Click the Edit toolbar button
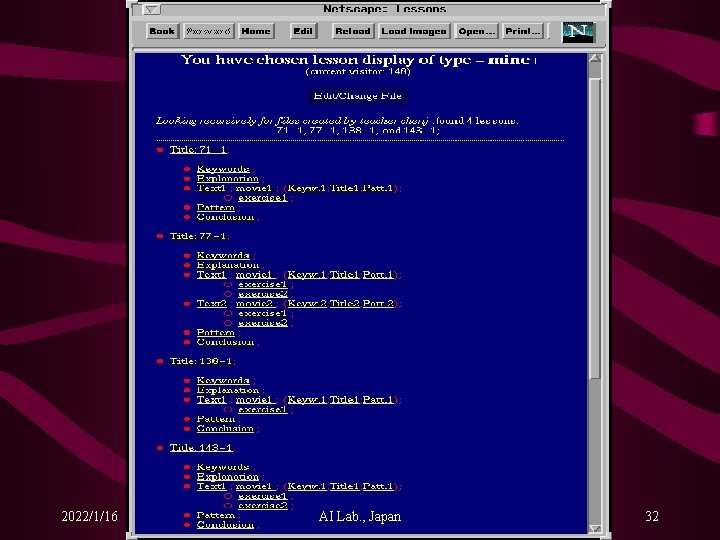The height and width of the screenshot is (540, 720). click(303, 31)
